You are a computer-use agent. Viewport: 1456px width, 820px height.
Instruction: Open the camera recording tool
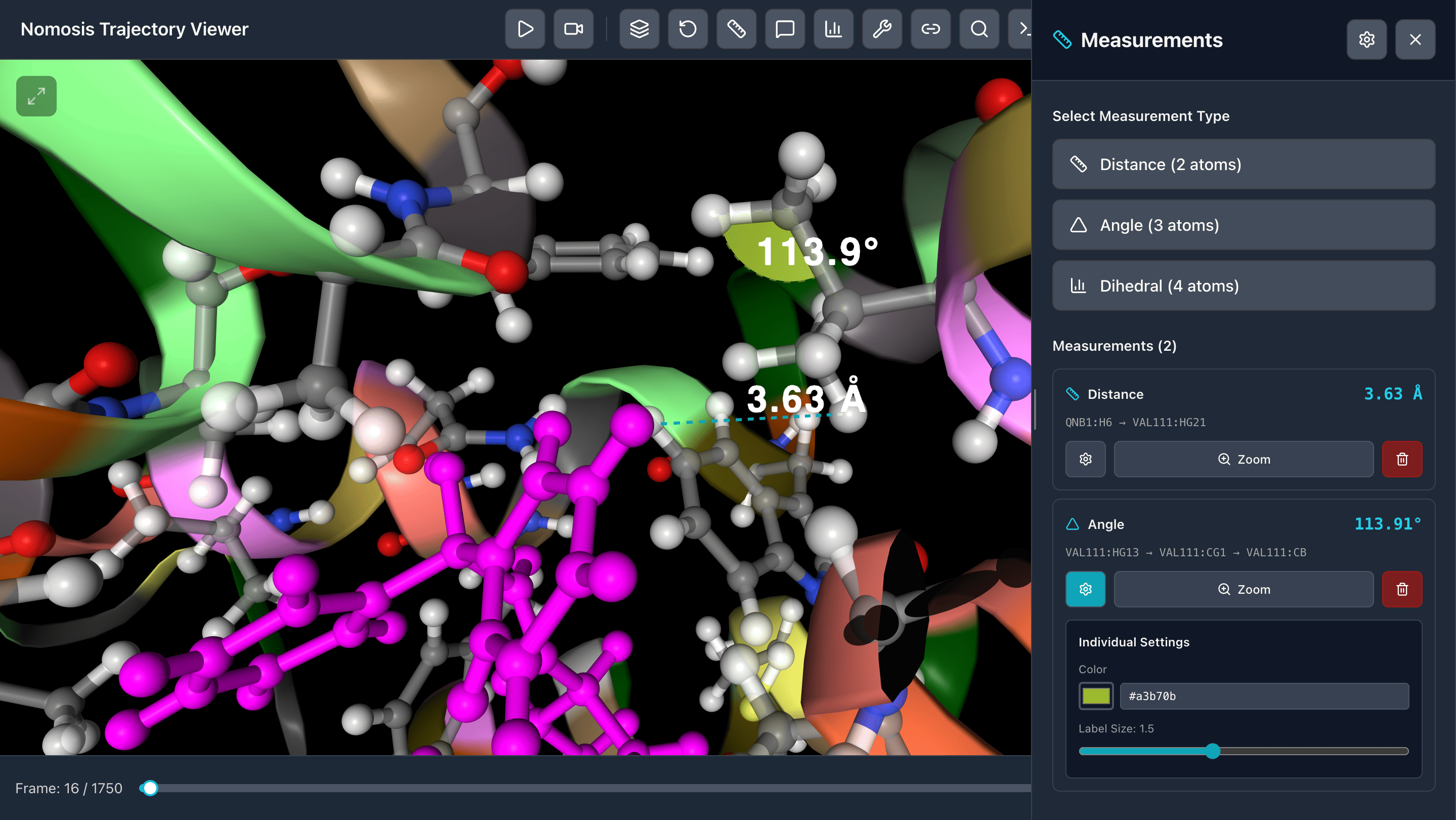click(x=573, y=29)
